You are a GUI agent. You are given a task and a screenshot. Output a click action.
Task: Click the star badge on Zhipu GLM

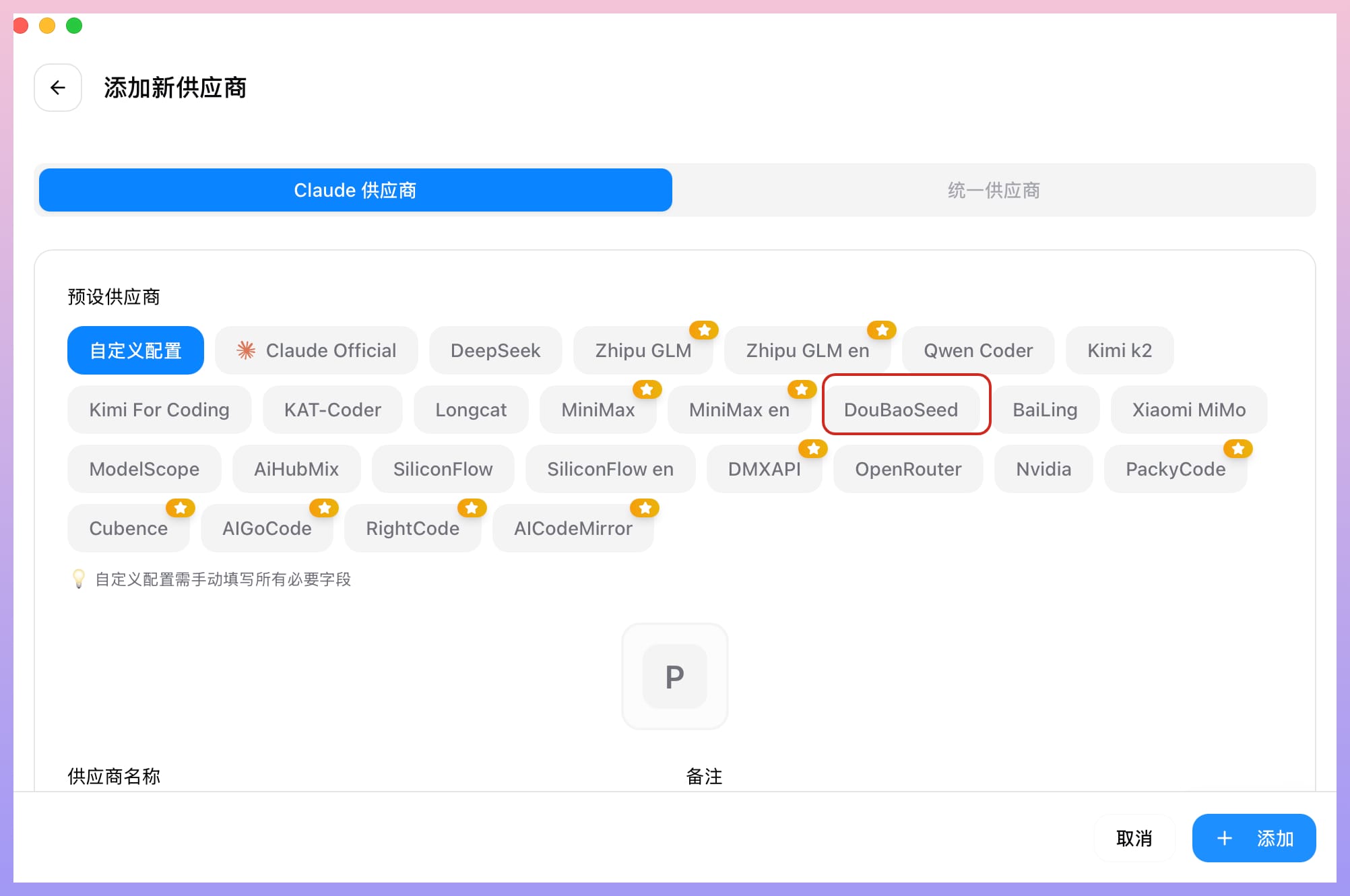click(x=704, y=330)
